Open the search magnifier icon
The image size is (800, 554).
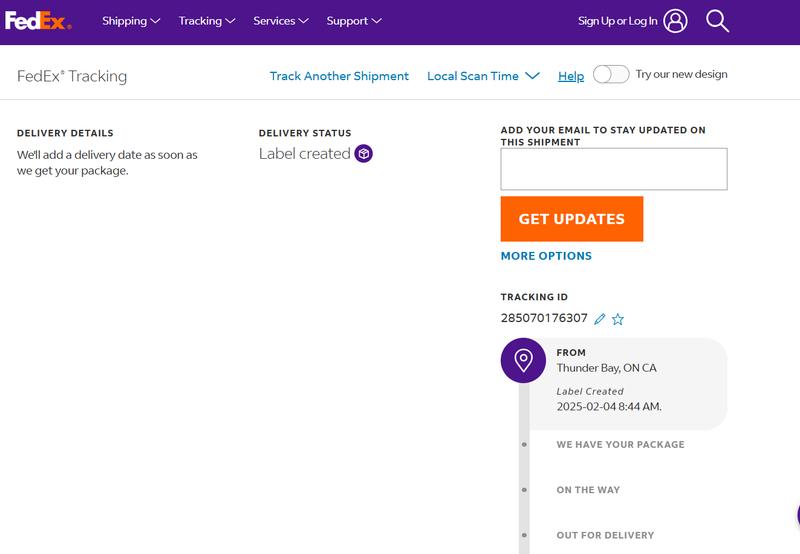coord(717,21)
